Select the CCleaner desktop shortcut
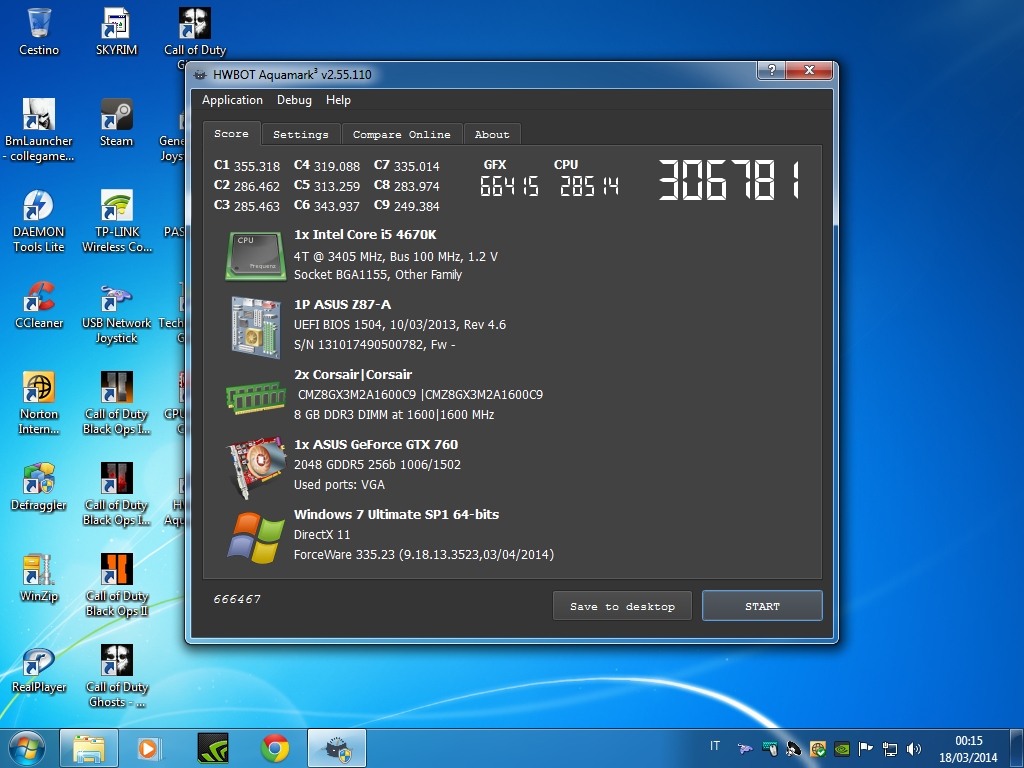The image size is (1024, 768). 39,305
